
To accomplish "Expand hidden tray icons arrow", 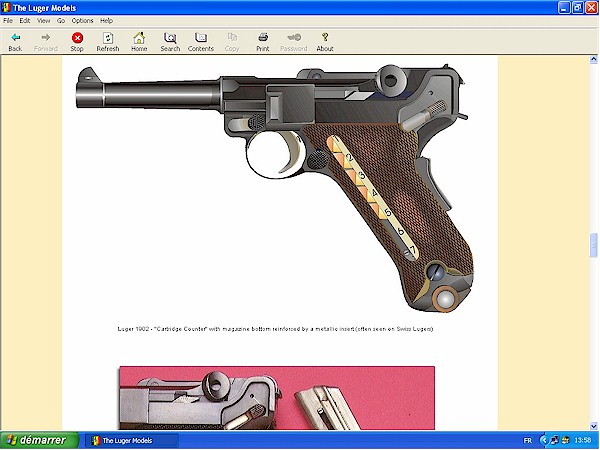I will click(x=543, y=440).
